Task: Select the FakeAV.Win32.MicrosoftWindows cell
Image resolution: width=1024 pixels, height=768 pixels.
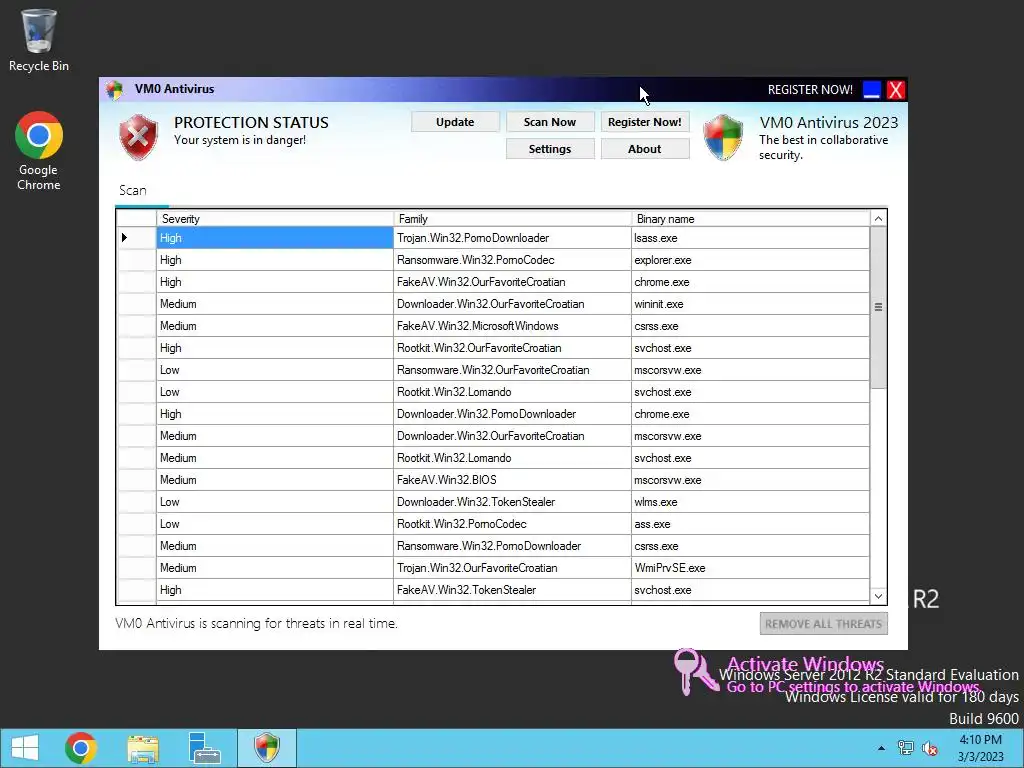Action: pos(513,326)
